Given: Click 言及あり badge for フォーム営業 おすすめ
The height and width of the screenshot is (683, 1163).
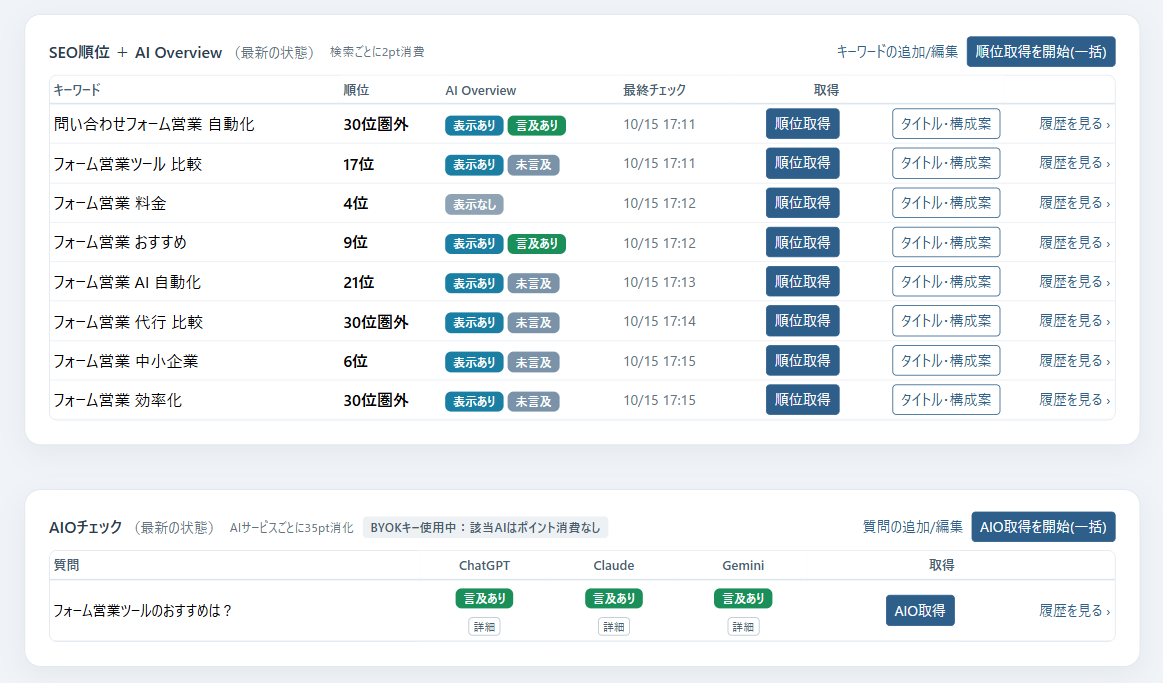Looking at the screenshot, I should click(537, 244).
